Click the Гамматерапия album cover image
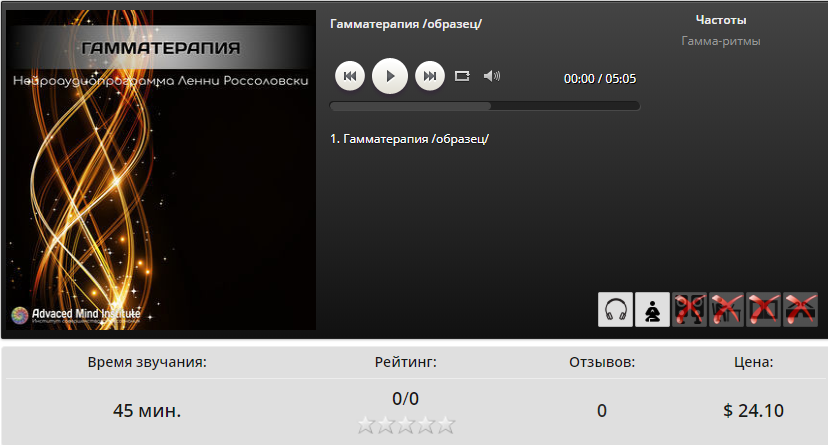Screen dimensions: 828x445 161,170
